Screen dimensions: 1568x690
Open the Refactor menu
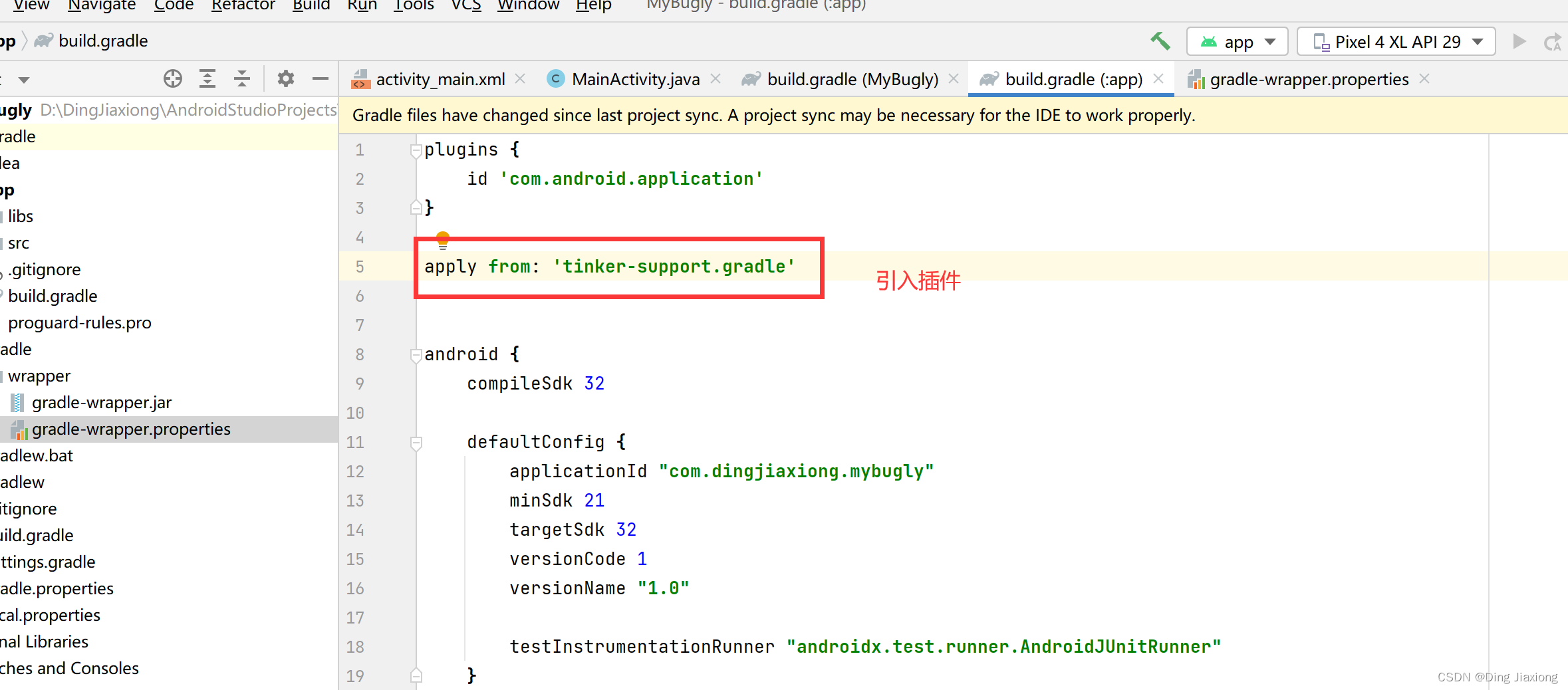243,5
